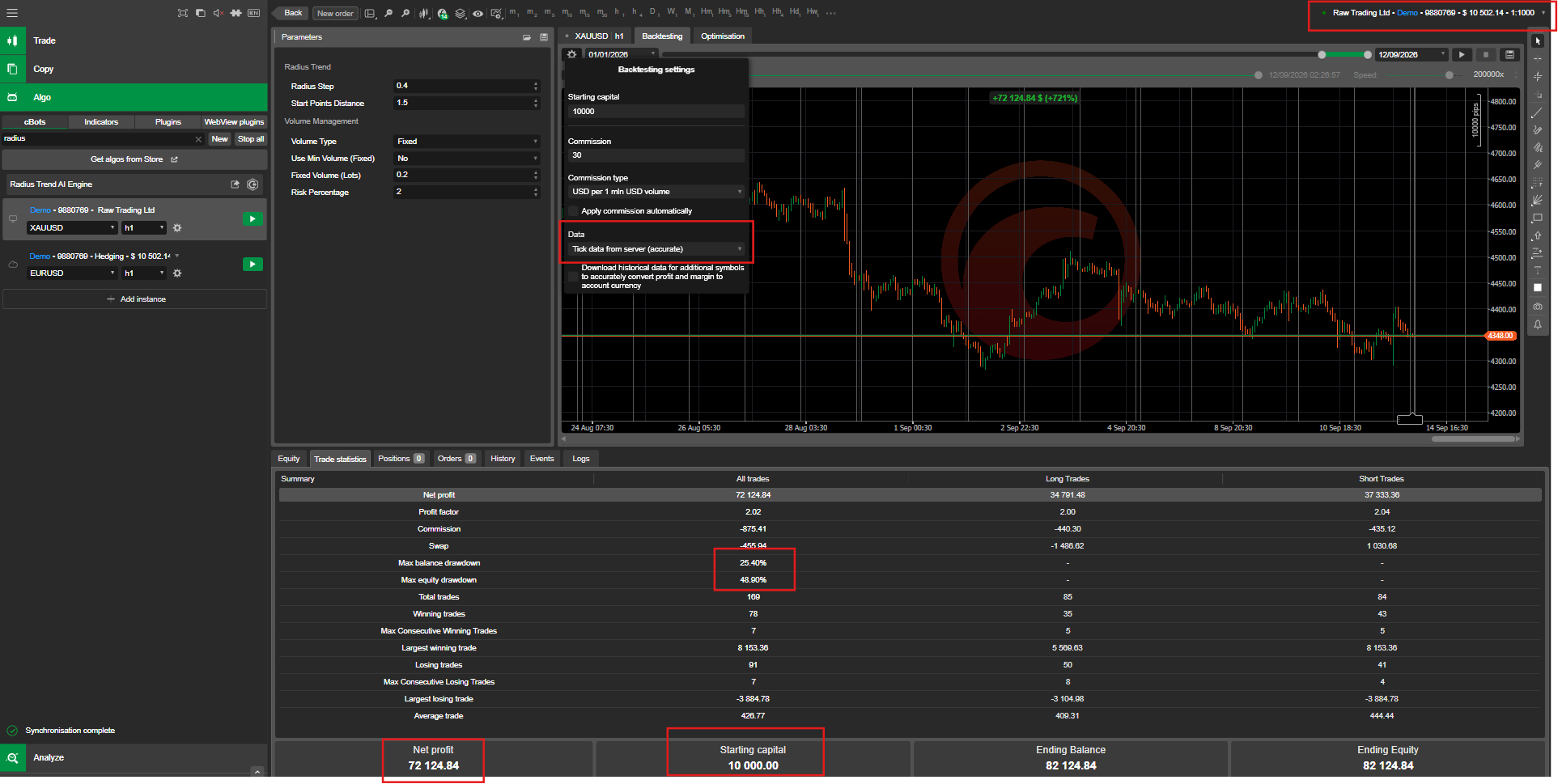Unmute sounds via the speaker icon
The image size is (1558, 784).
[218, 13]
